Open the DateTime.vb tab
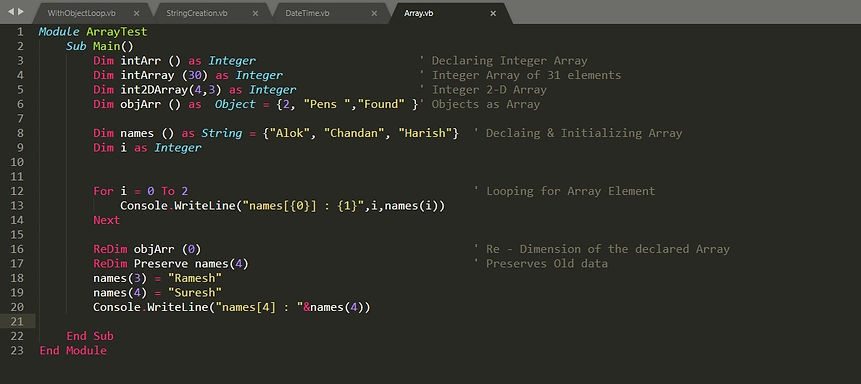The image size is (861, 384). 307,13
